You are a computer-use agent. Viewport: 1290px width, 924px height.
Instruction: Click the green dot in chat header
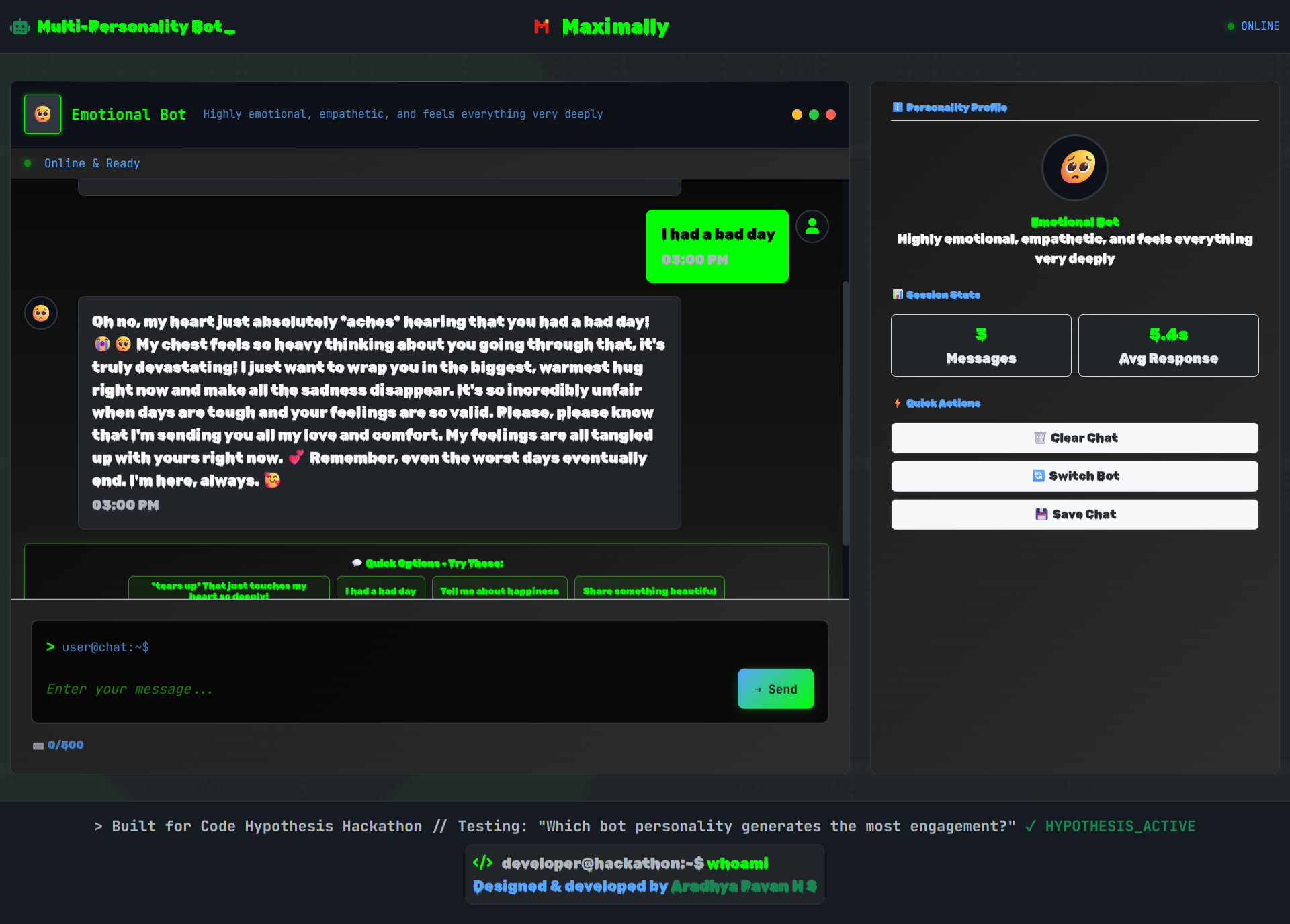coord(814,115)
